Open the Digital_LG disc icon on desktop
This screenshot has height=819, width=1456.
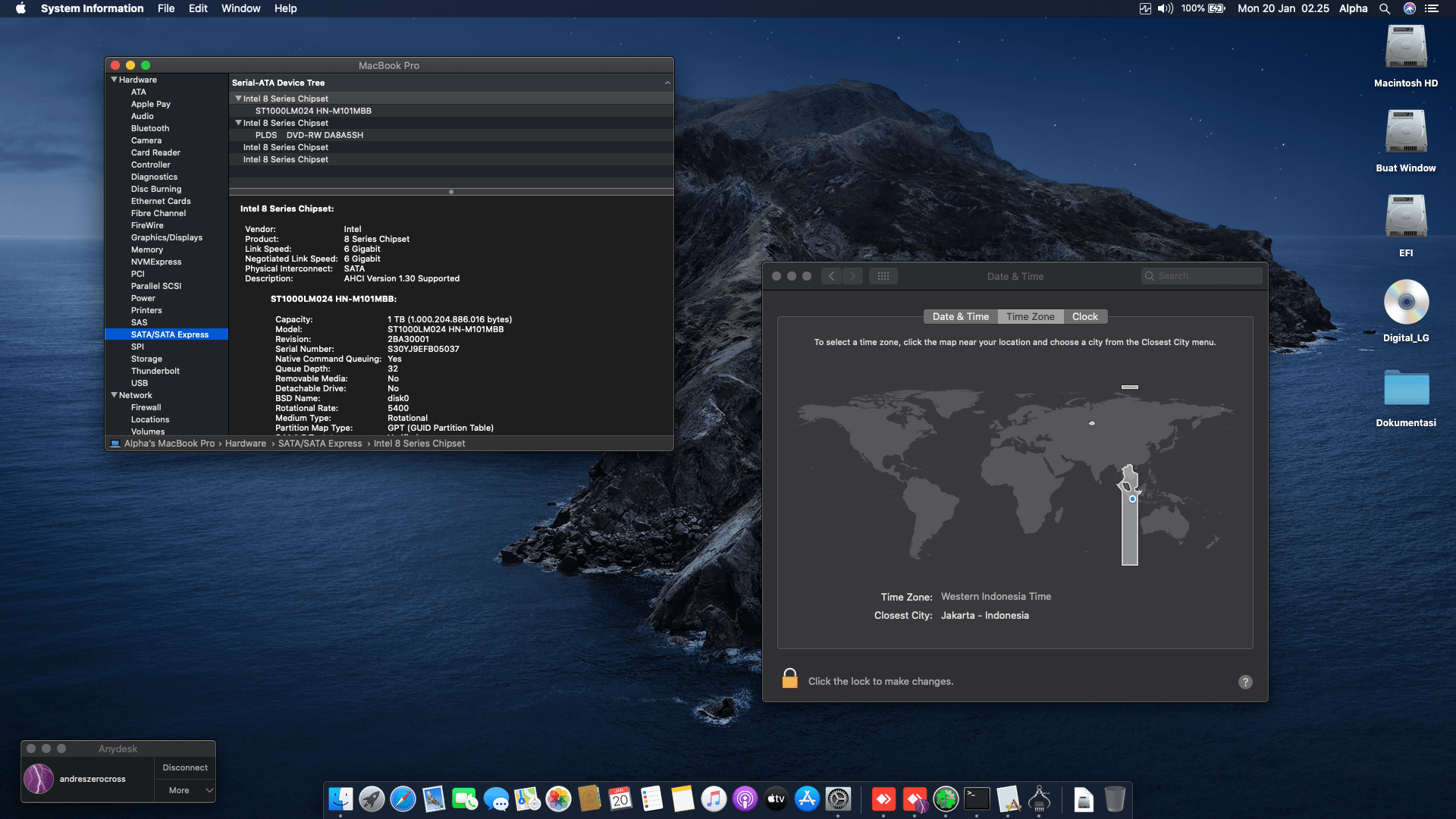coord(1406,302)
